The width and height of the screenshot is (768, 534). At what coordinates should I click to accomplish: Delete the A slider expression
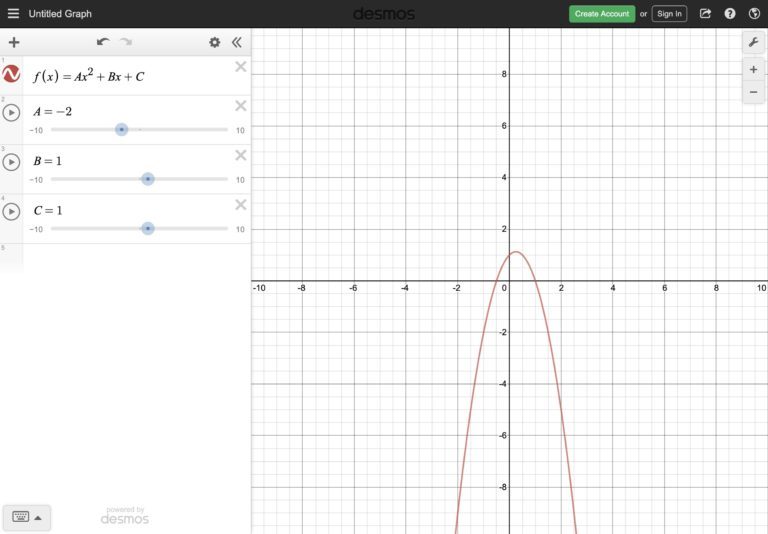tap(240, 106)
